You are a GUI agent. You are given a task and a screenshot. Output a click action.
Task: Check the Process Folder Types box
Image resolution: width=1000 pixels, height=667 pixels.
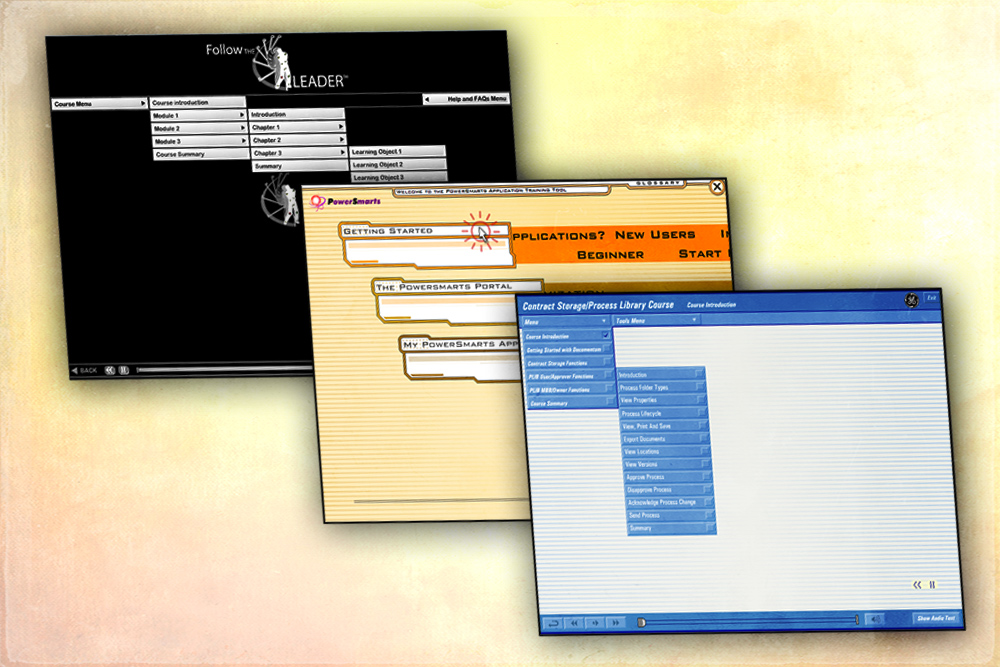click(x=700, y=387)
